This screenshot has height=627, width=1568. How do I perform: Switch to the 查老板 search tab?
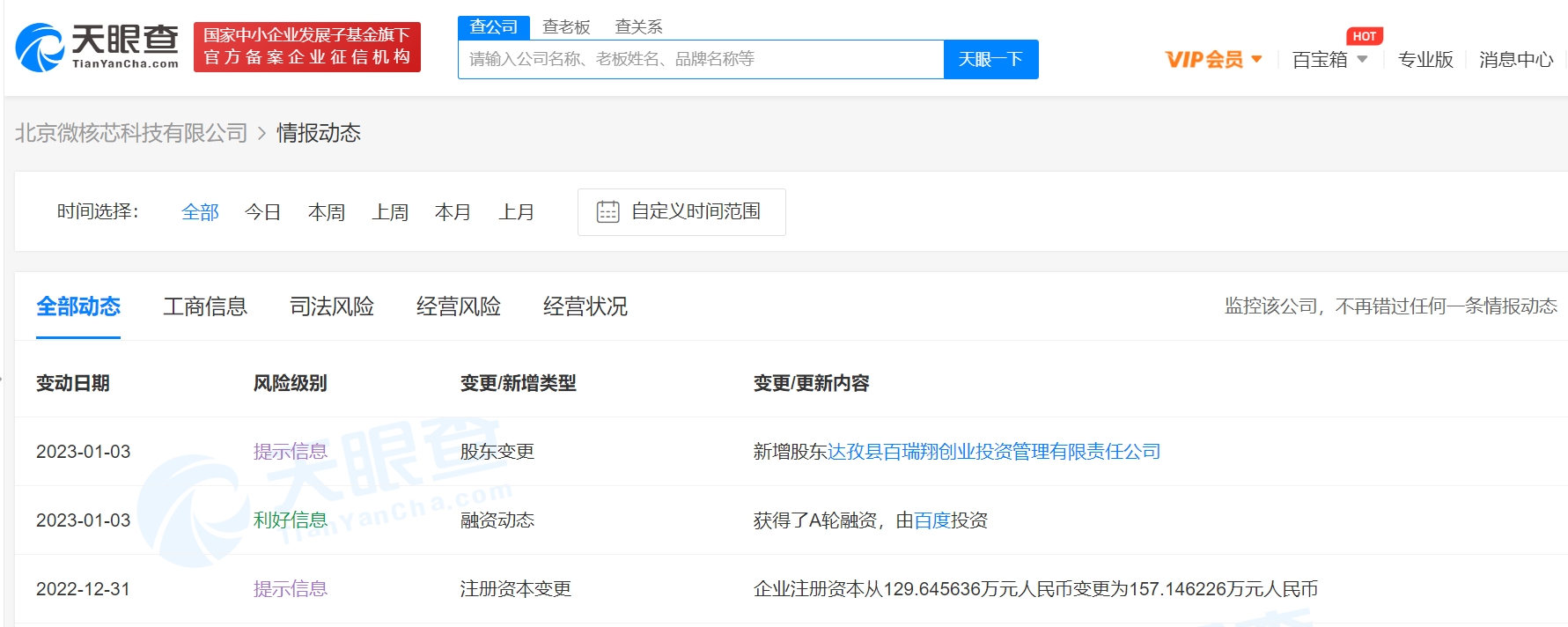566,27
